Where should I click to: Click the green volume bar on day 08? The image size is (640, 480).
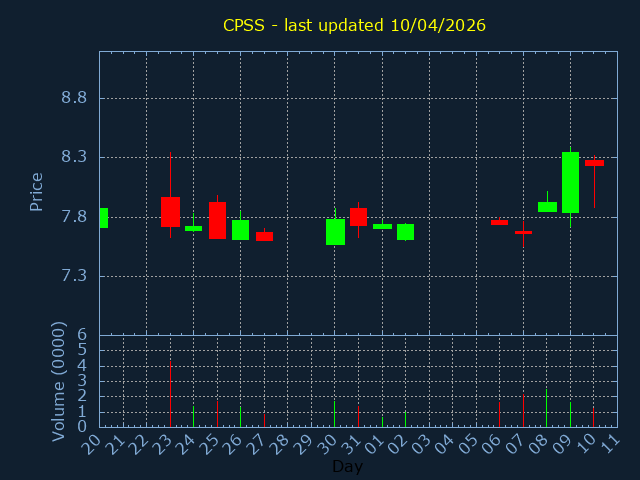(x=547, y=408)
